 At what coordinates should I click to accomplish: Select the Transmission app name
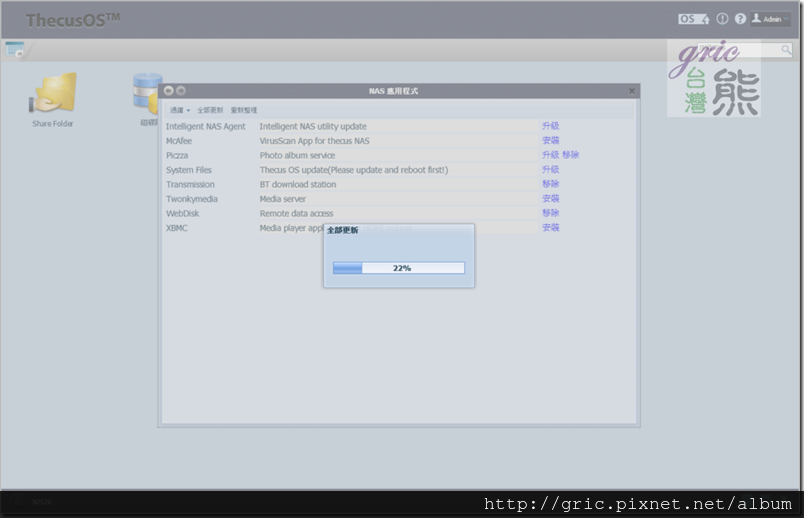(190, 184)
